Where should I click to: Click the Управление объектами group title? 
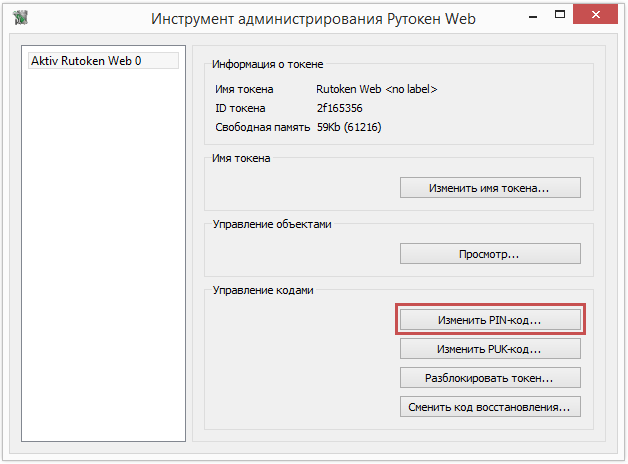click(x=272, y=224)
